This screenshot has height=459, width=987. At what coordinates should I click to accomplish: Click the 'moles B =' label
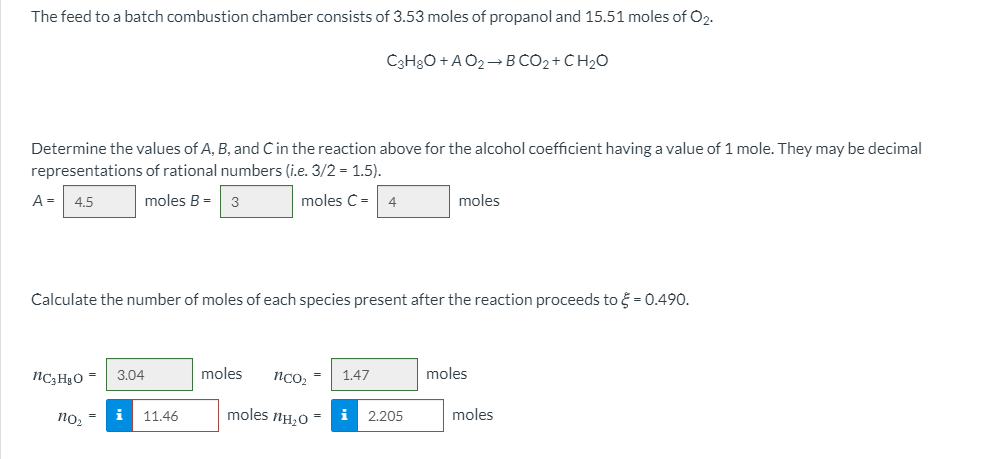[x=178, y=201]
